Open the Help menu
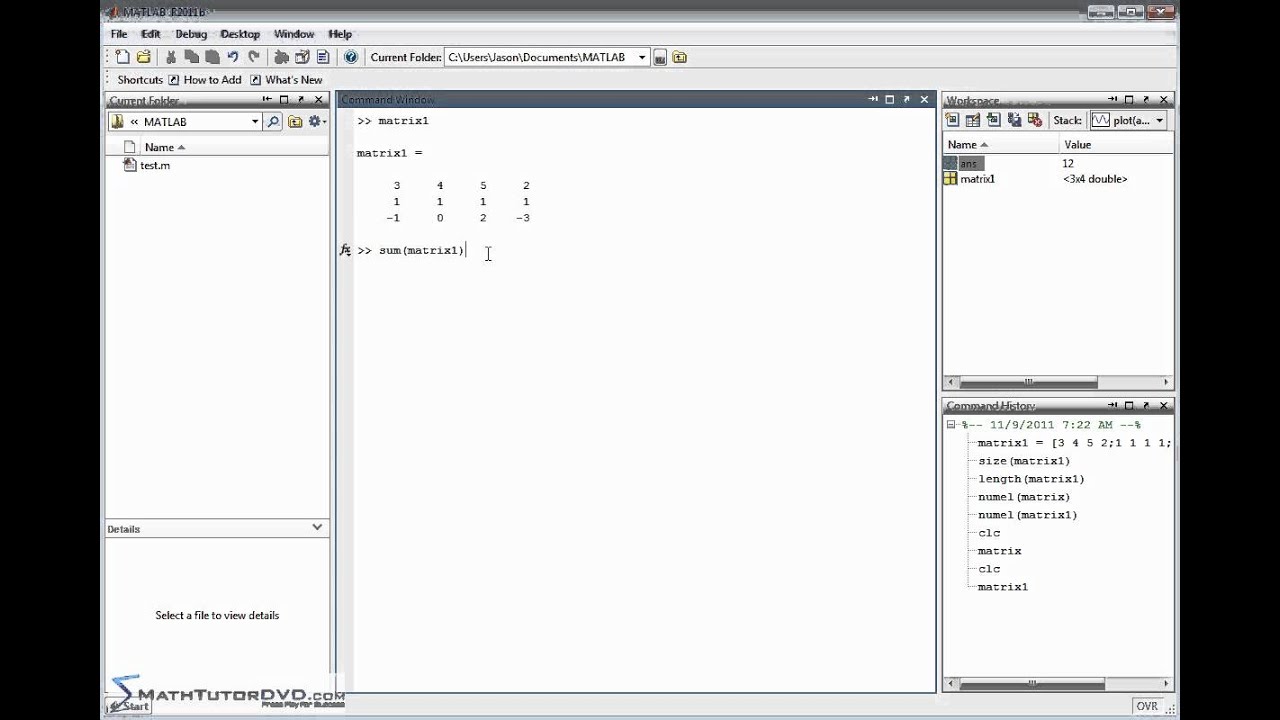 pos(340,34)
